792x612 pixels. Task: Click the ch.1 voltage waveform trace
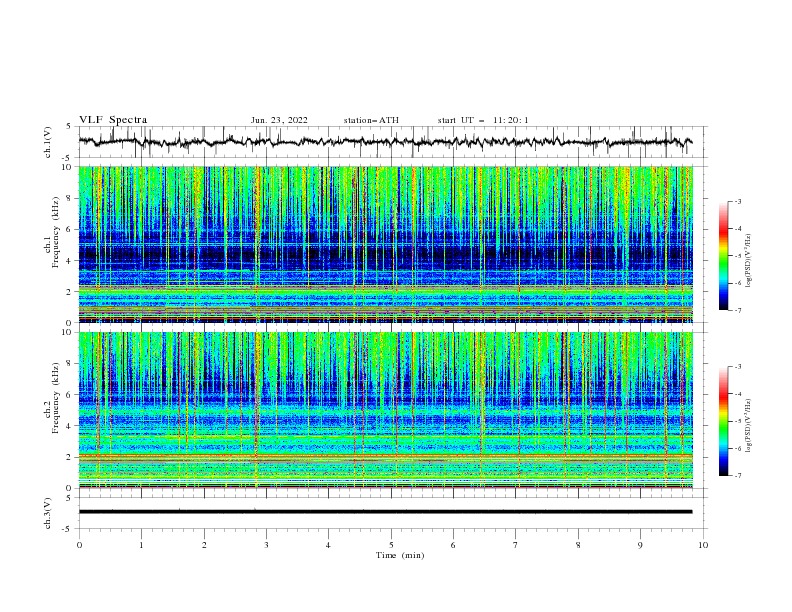385,142
